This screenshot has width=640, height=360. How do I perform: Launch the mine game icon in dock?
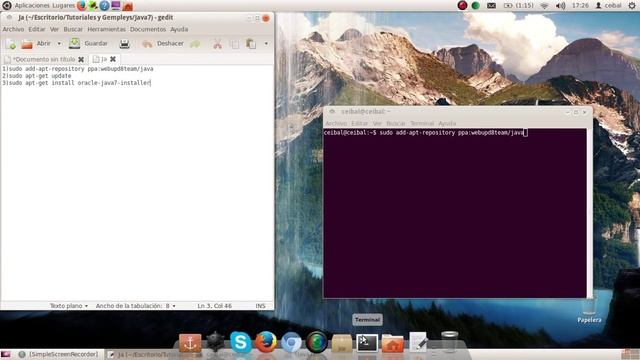215,342
